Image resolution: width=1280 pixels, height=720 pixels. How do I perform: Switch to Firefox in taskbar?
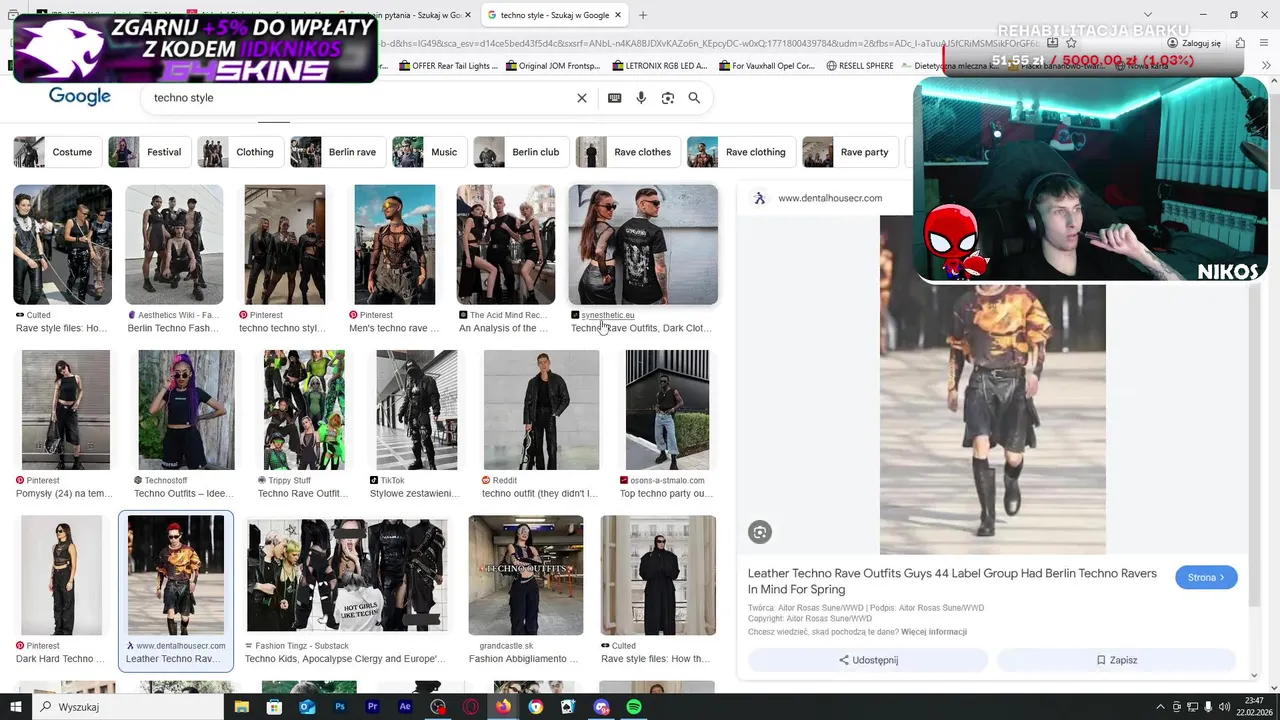pos(503,707)
